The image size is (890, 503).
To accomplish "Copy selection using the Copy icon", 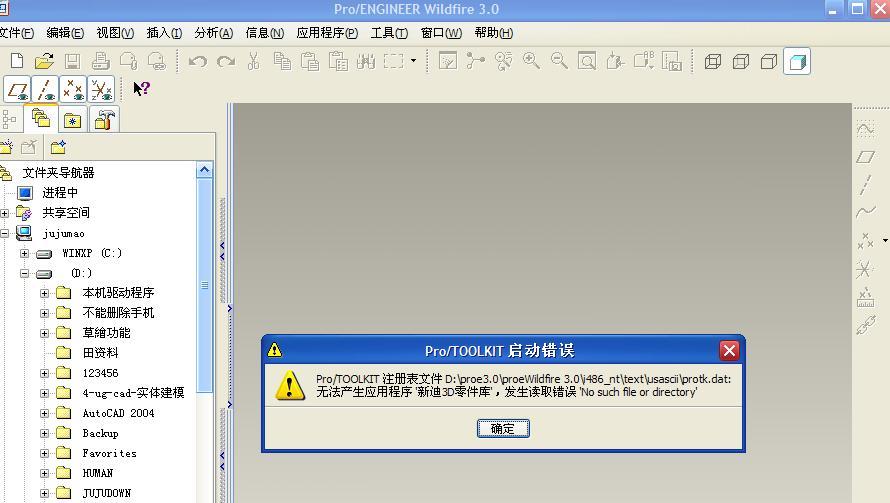I will tap(282, 61).
